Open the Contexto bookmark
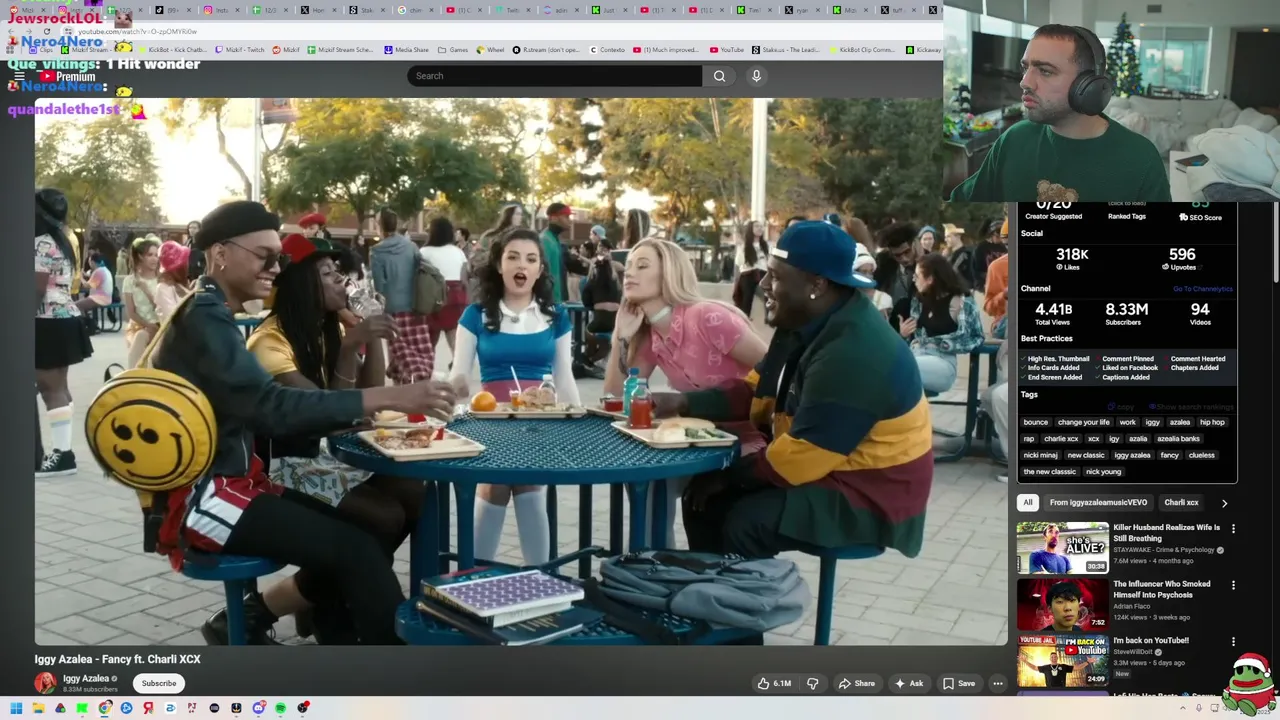Viewport: 1280px width, 720px height. click(607, 49)
